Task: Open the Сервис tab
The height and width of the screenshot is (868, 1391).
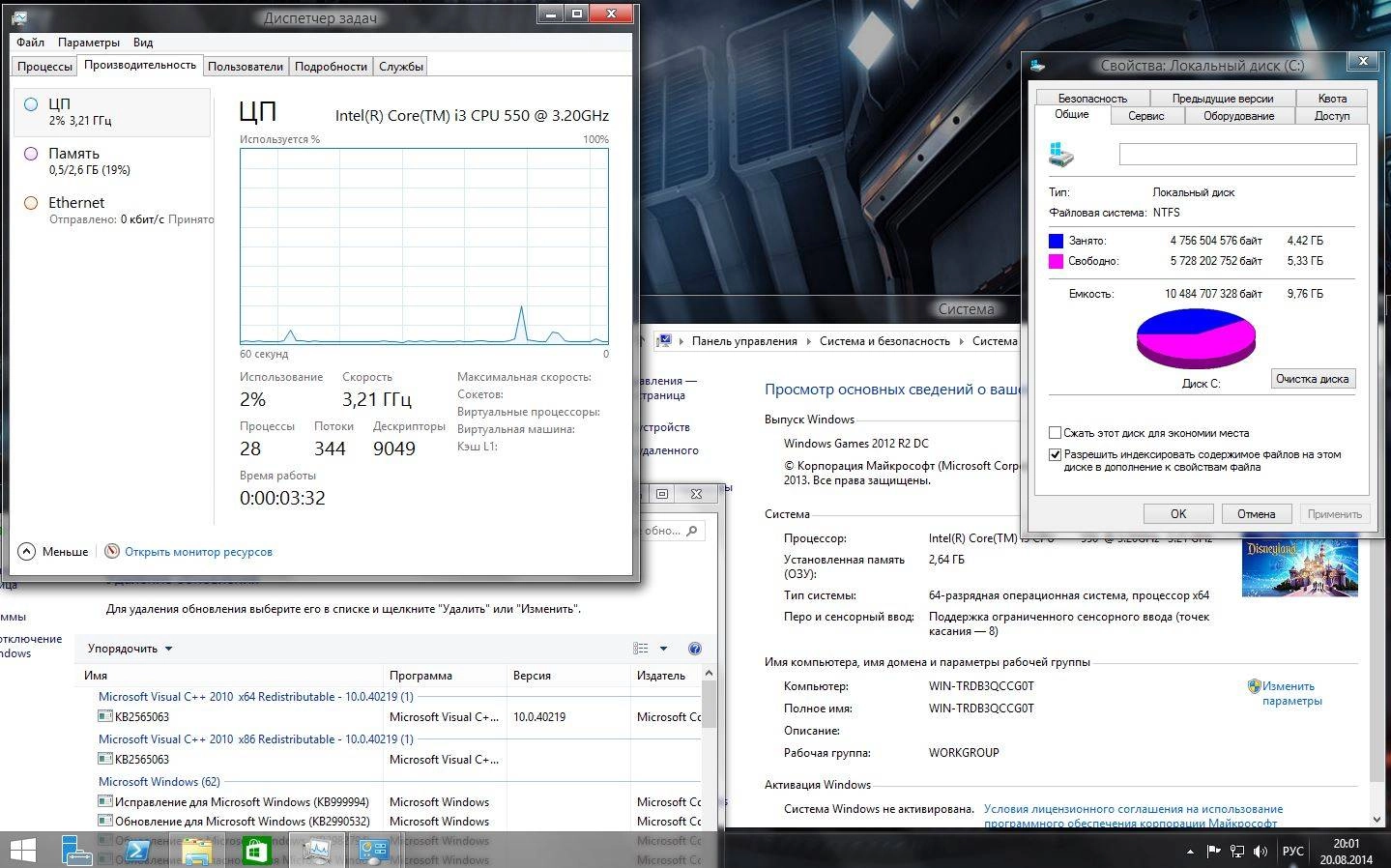Action: pyautogui.click(x=1145, y=115)
